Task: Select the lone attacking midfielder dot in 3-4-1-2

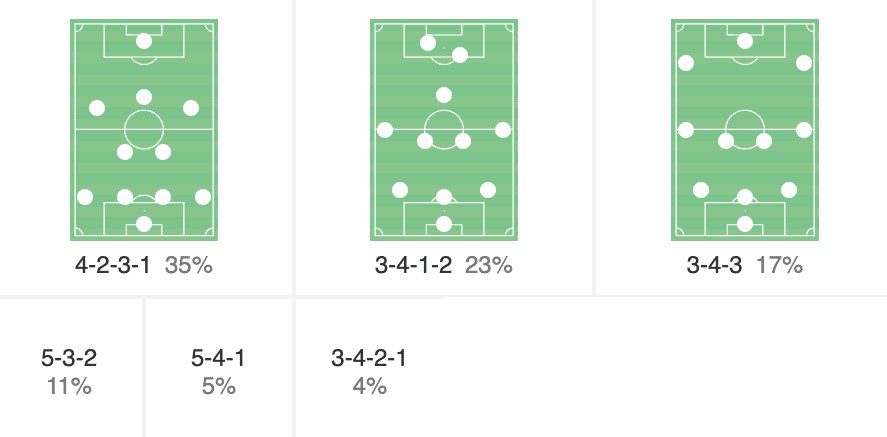Action: [444, 95]
